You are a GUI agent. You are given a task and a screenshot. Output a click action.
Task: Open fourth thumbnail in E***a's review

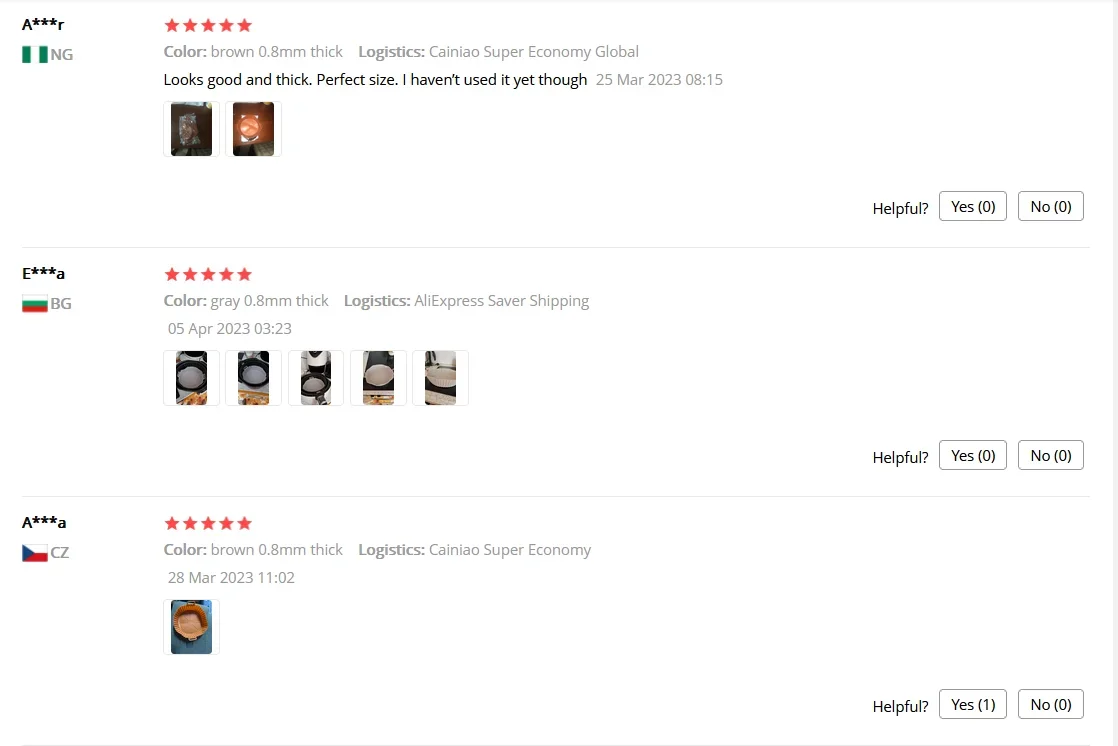[x=378, y=378]
